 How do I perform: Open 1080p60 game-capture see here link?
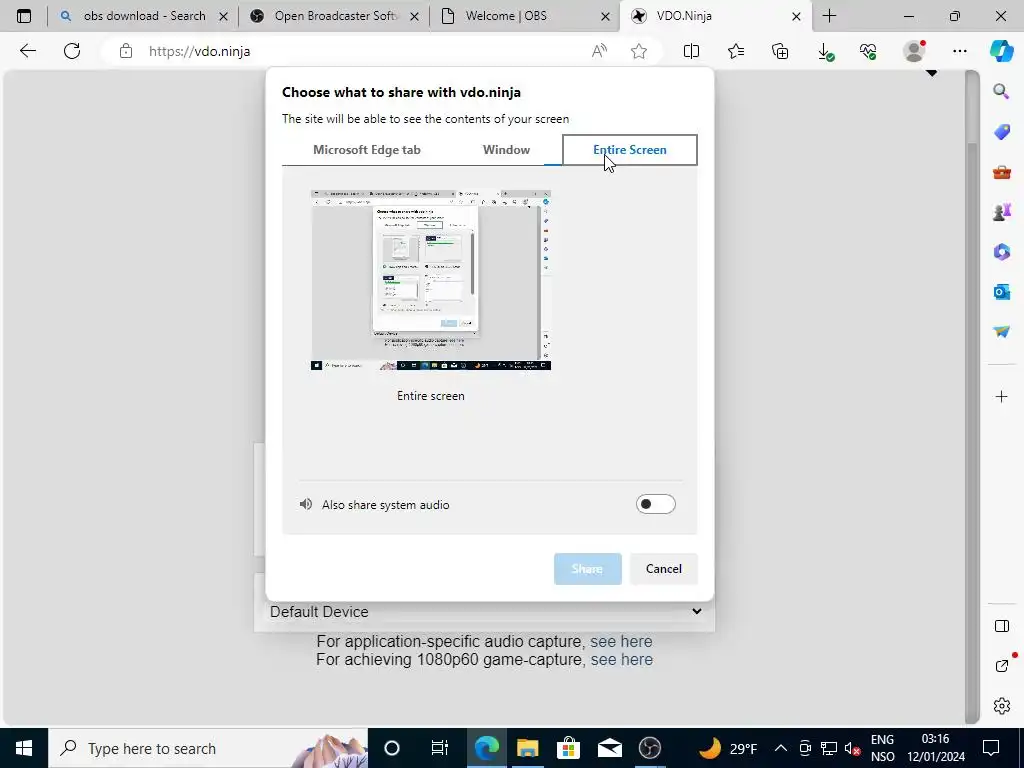tap(622, 660)
